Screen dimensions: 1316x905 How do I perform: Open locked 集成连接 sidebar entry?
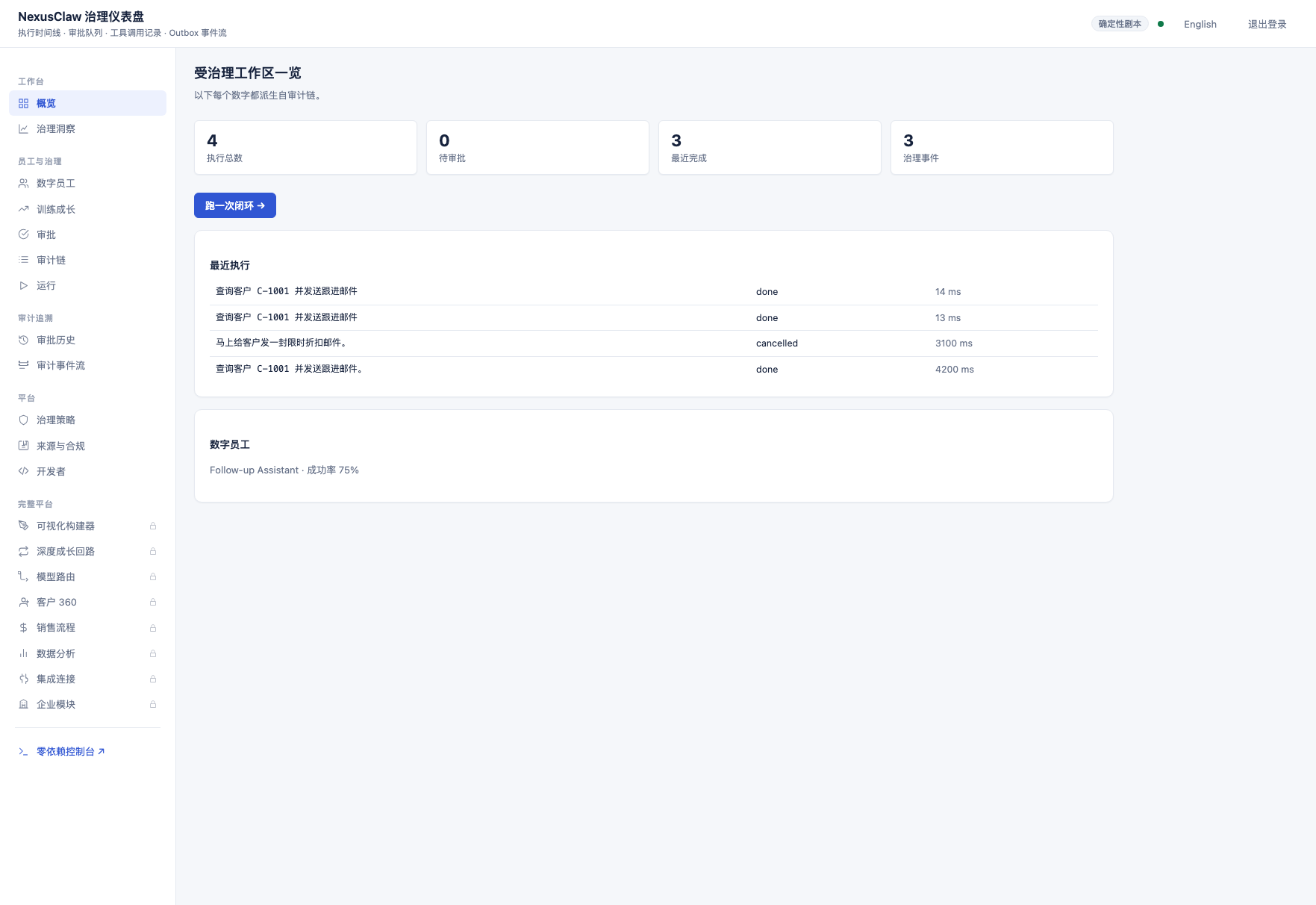(87, 679)
